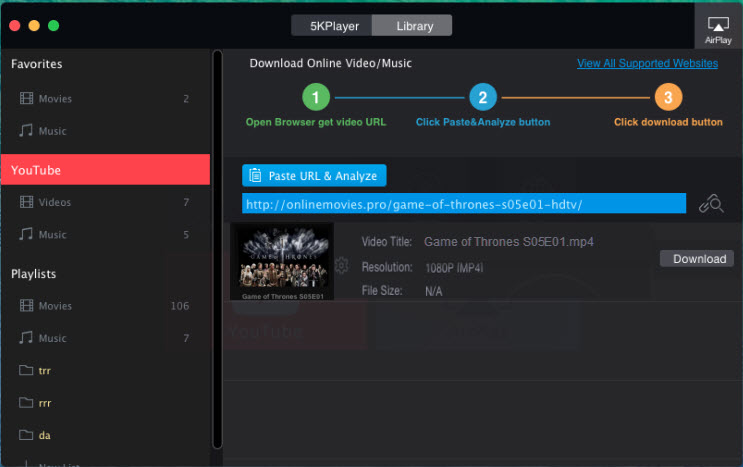
Task: Open the Favorites Music list
Action: 105,131
